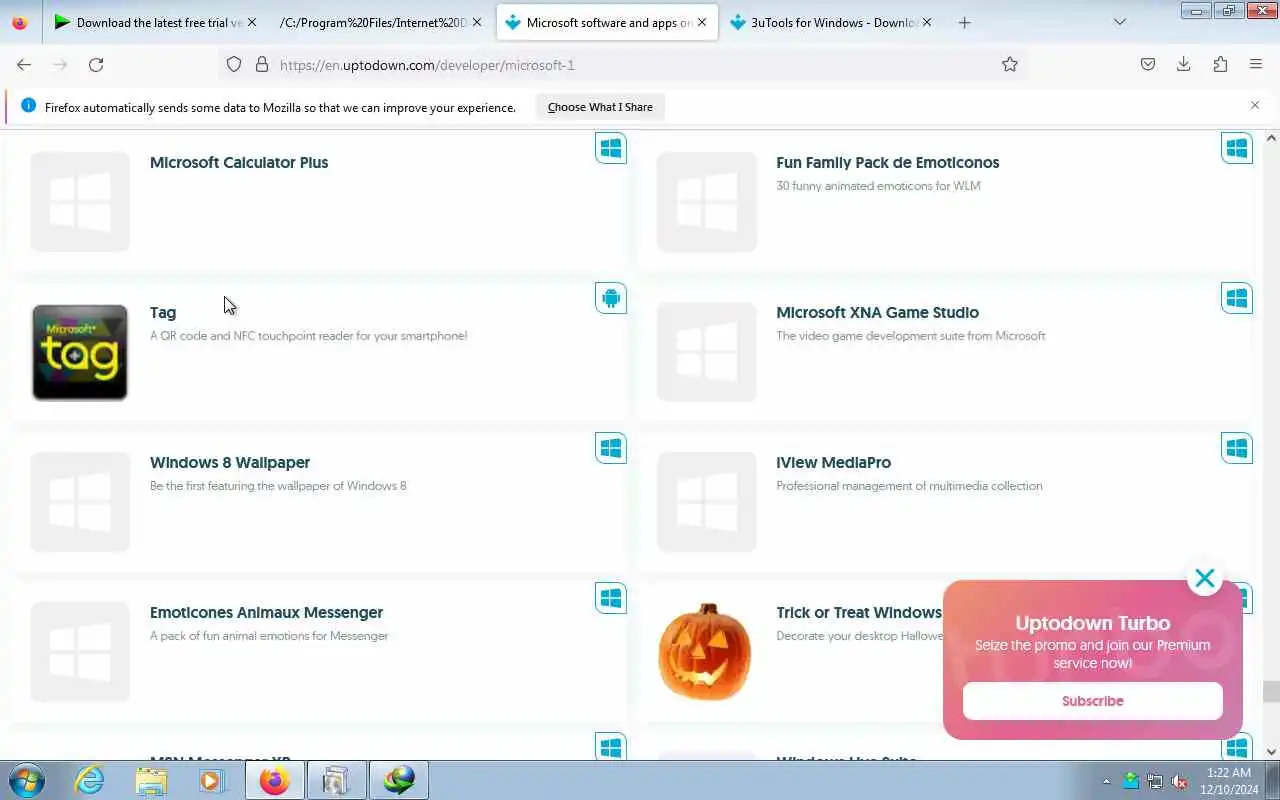Click the page vertical scrollbar thumb
Screen dimensions: 1280x800
1271,692
